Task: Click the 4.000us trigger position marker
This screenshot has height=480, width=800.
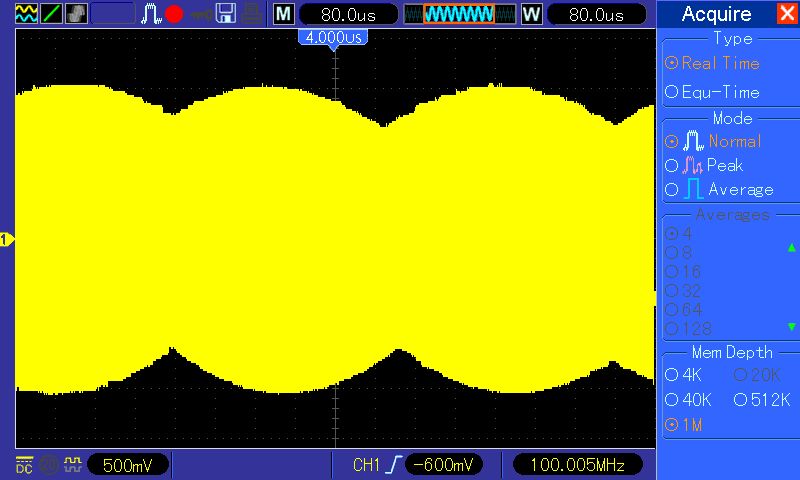Action: pyautogui.click(x=333, y=39)
